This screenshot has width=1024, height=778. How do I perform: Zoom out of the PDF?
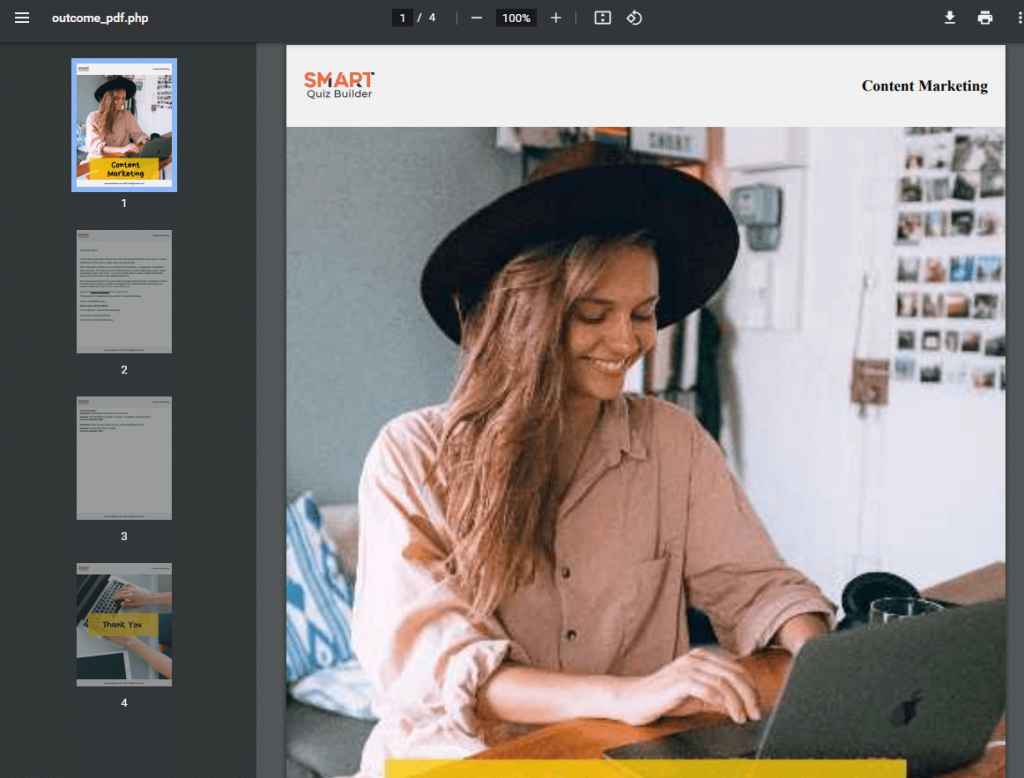click(476, 17)
